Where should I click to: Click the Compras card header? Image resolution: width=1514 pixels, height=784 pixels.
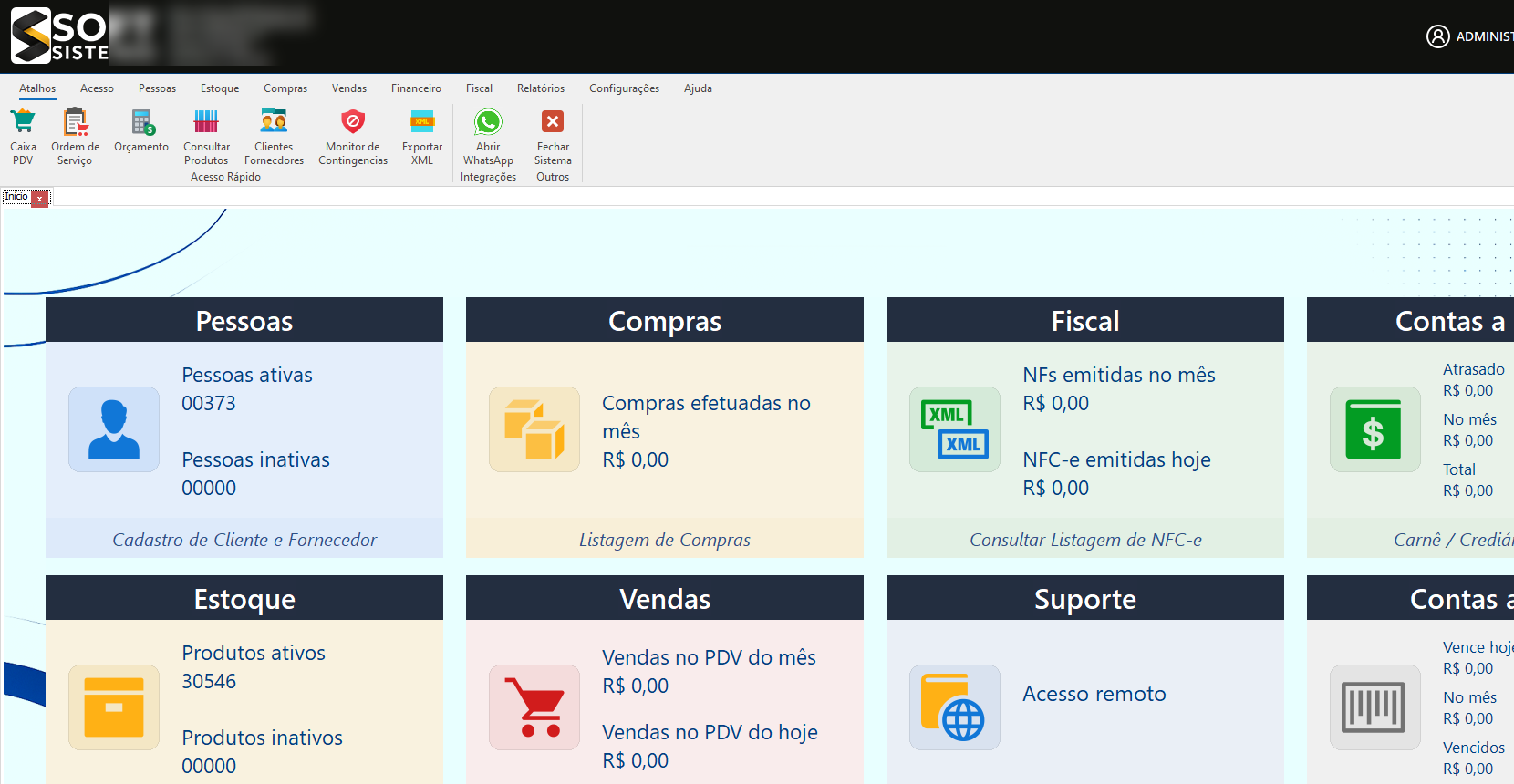(x=665, y=320)
